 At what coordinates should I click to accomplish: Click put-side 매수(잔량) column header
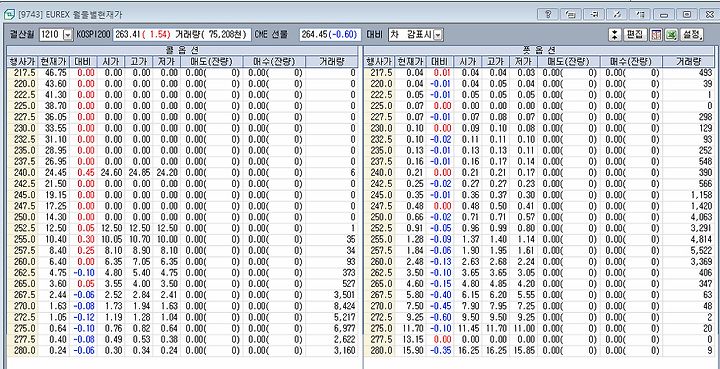(x=631, y=62)
